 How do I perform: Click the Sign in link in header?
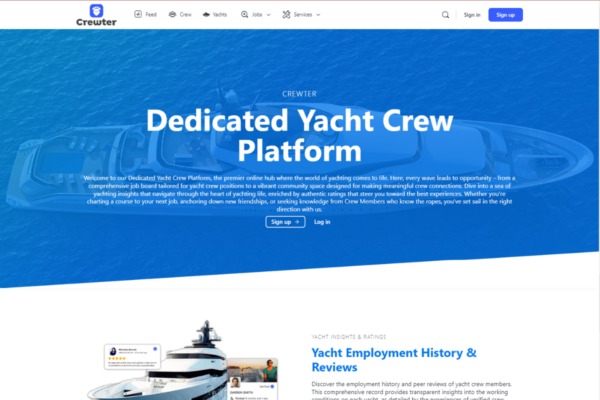coord(472,15)
